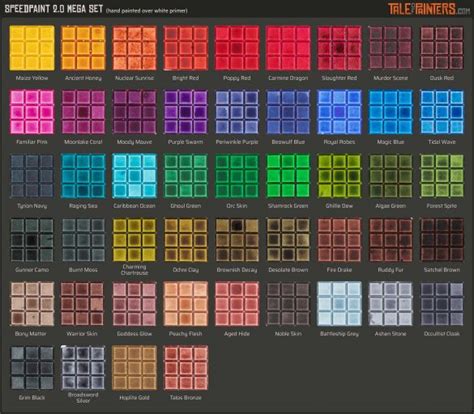
Task: Click the Dusk Red swatch
Action: (442, 48)
